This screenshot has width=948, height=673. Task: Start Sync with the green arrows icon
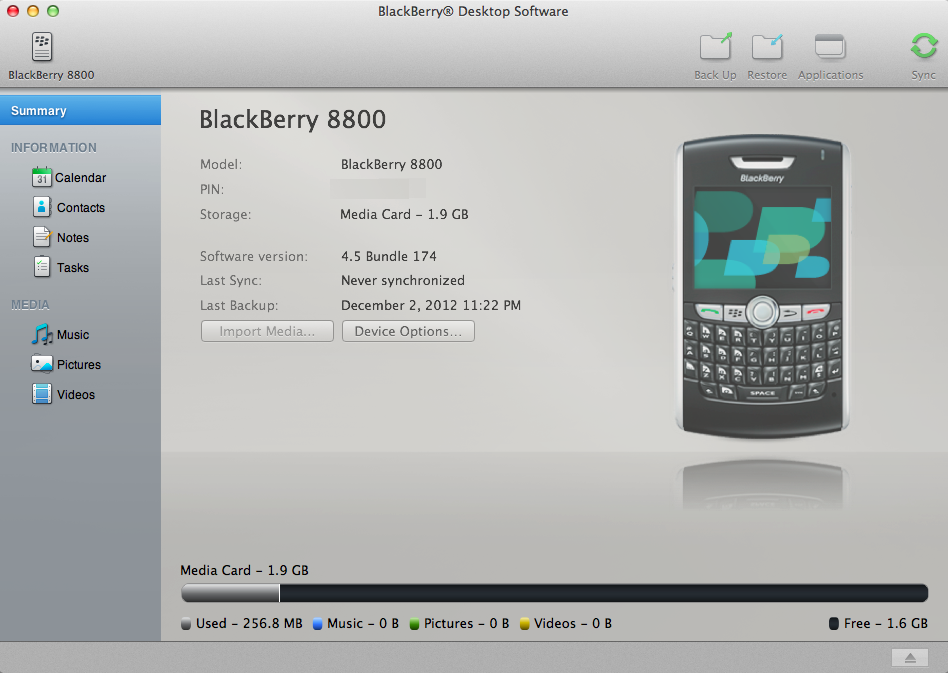(924, 46)
